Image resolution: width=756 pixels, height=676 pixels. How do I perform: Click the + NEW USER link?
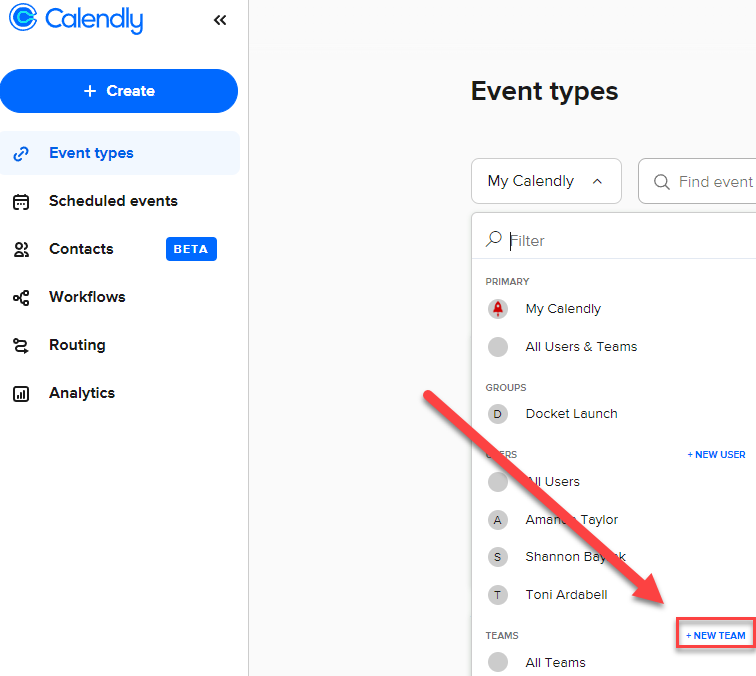(716, 455)
